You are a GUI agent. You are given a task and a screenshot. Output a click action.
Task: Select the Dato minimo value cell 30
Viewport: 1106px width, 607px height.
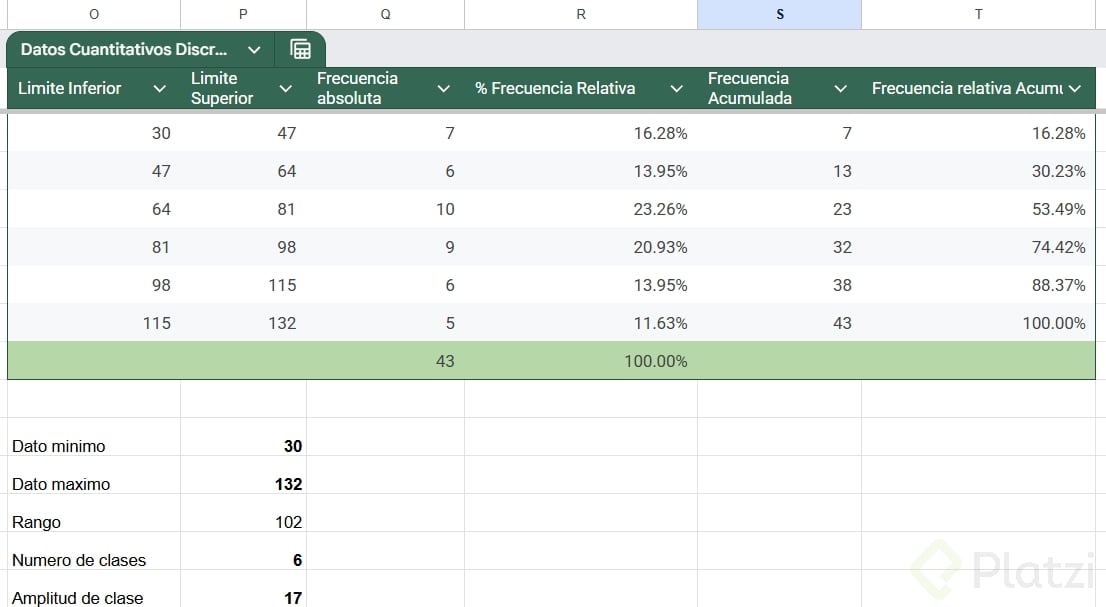click(244, 446)
